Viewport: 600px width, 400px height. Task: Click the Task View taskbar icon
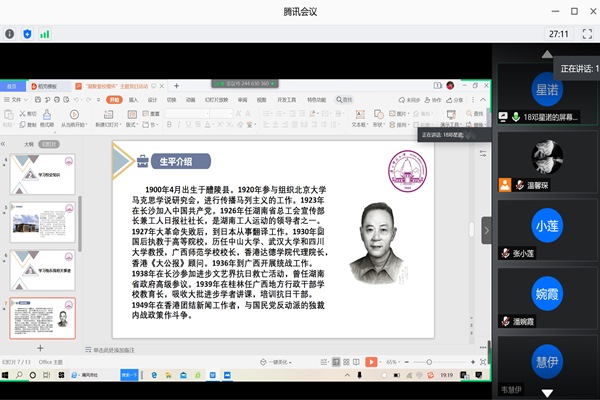pyautogui.click(x=46, y=375)
